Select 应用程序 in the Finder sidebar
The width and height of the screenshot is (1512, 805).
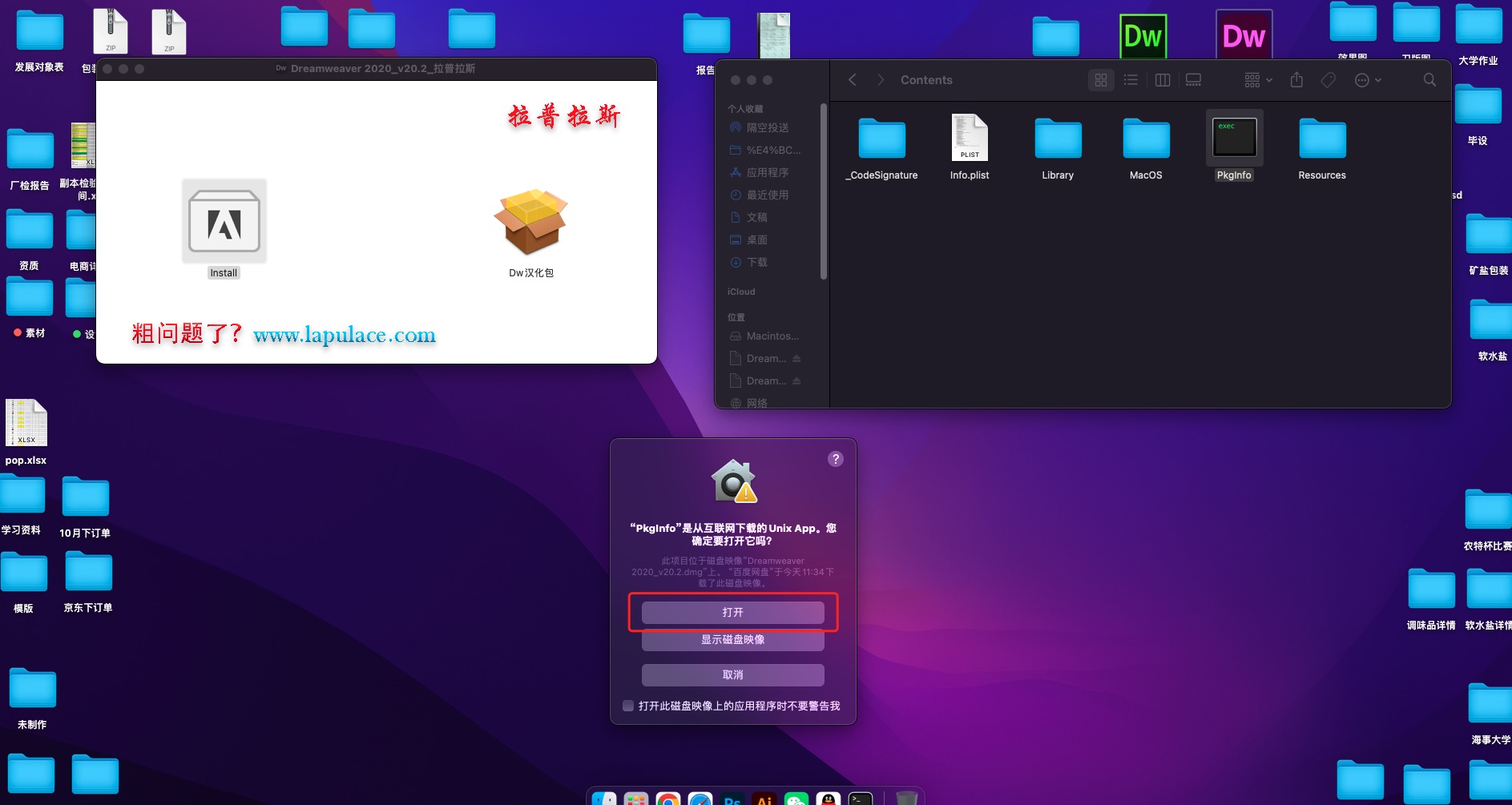coord(767,172)
